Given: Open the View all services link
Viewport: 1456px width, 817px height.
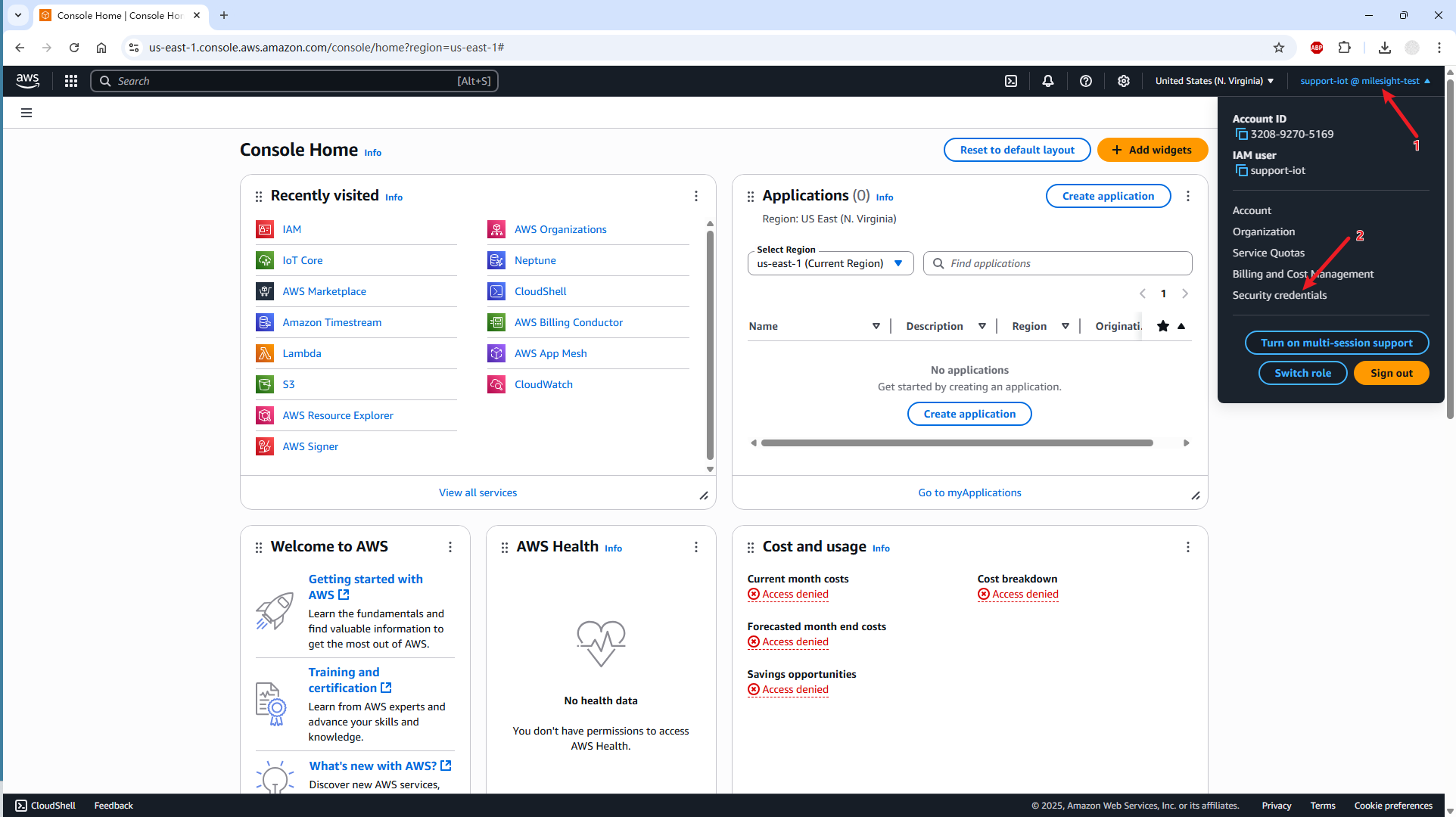Looking at the screenshot, I should pos(478,492).
